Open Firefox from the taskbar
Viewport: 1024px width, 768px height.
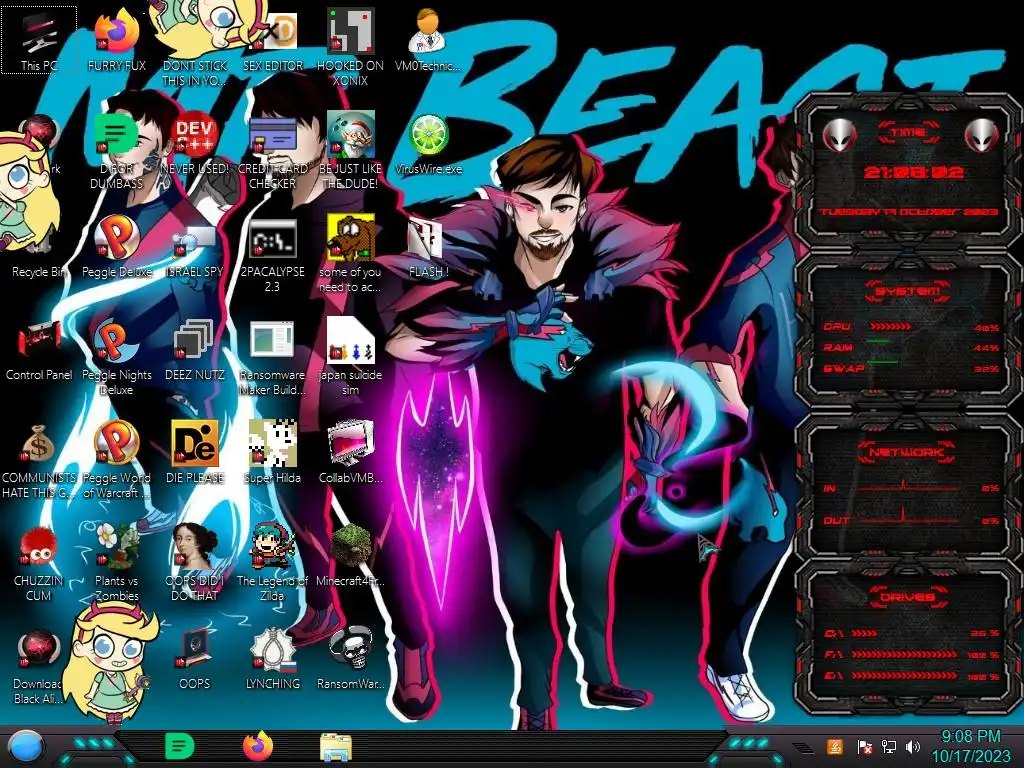coord(258,746)
